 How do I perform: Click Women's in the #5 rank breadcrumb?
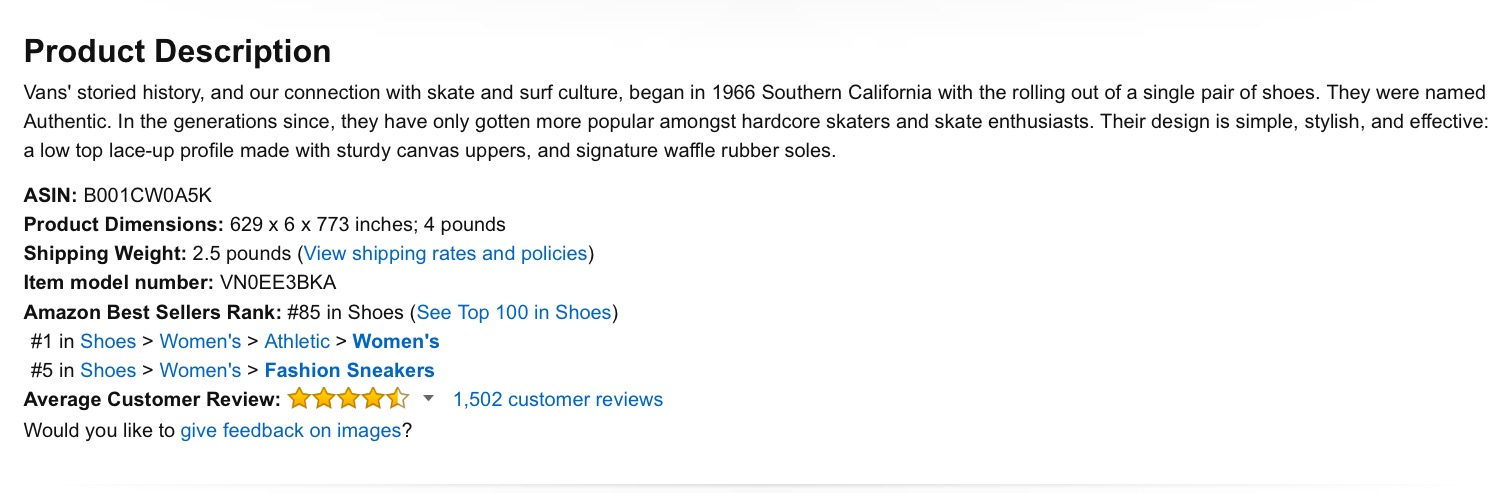pyautogui.click(x=200, y=370)
